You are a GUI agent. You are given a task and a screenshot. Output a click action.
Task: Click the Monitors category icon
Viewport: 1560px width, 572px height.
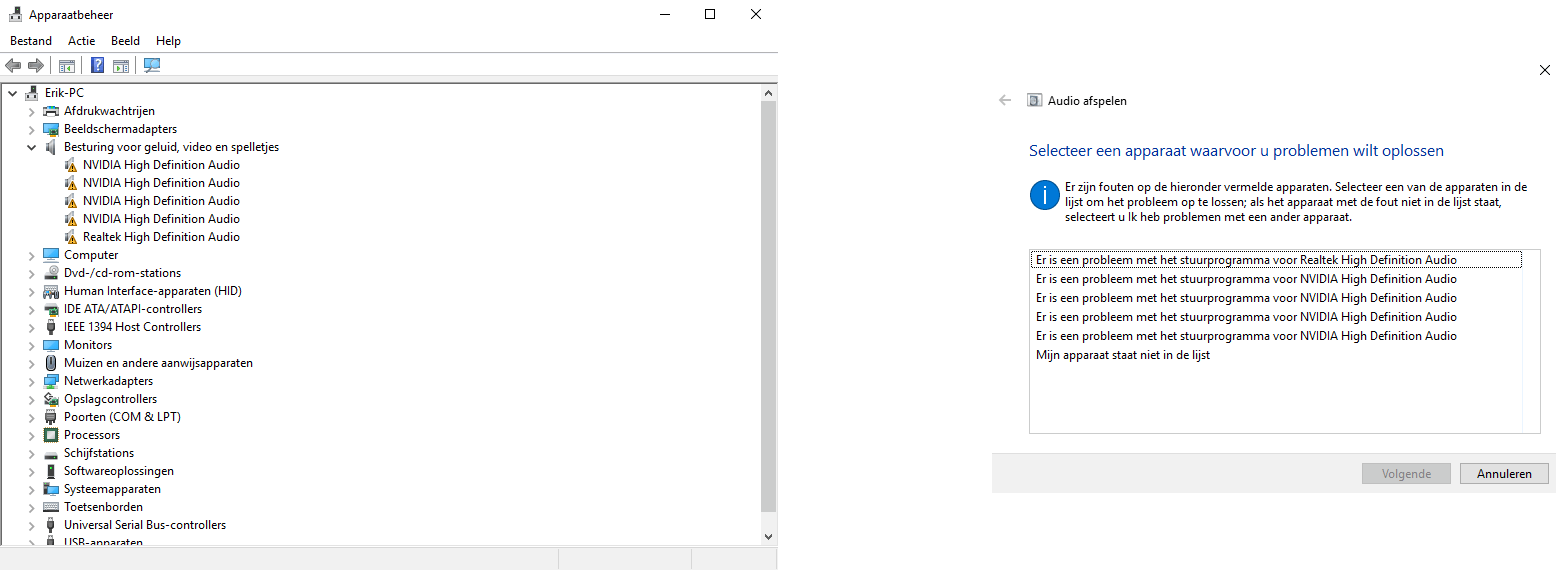click(x=51, y=345)
